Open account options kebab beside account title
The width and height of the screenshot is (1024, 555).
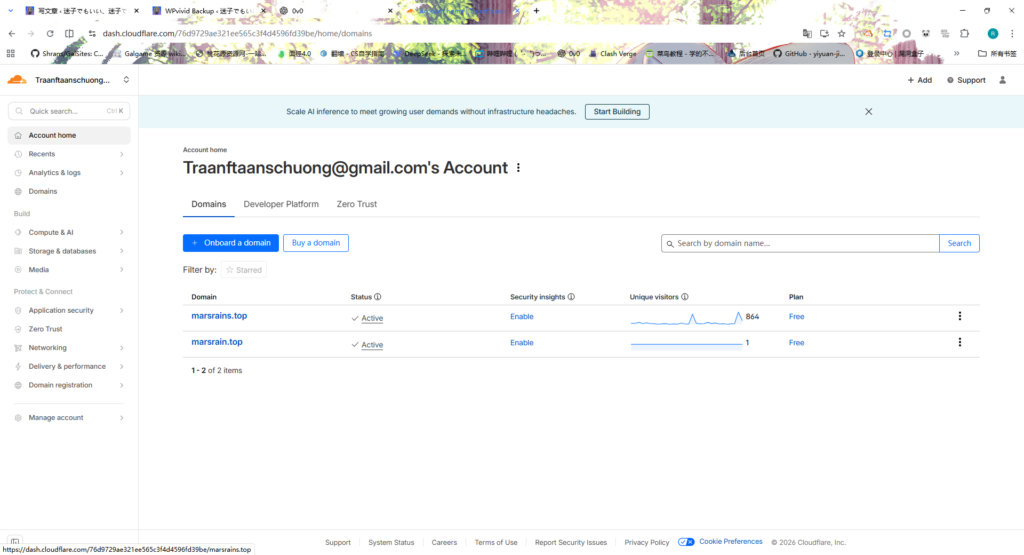(x=518, y=168)
